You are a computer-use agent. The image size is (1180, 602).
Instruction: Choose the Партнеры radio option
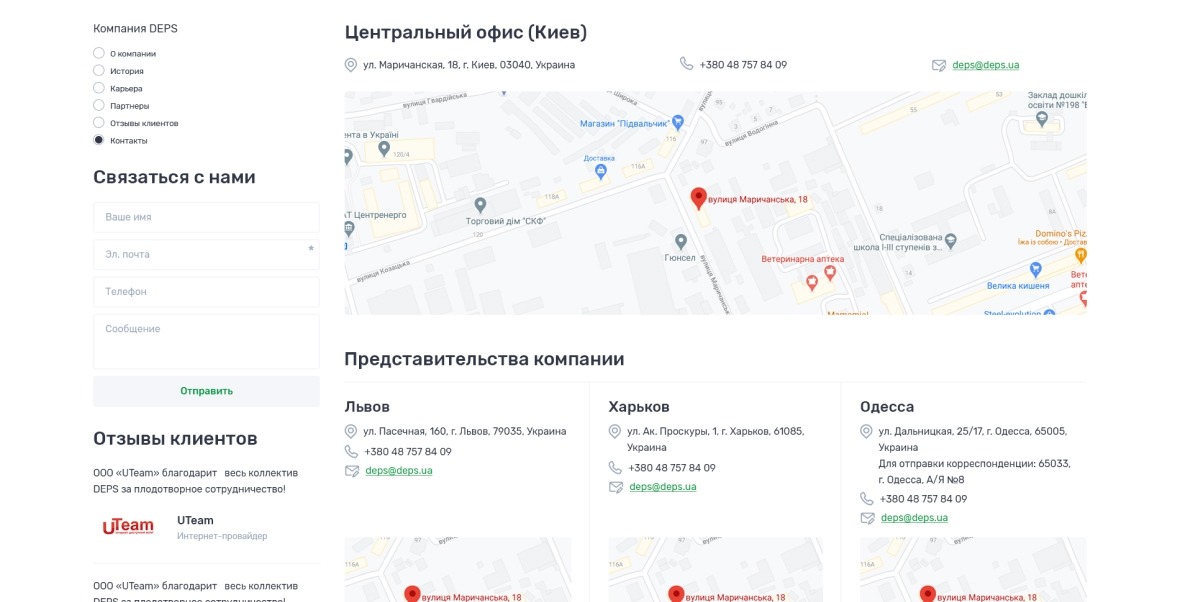coord(99,105)
